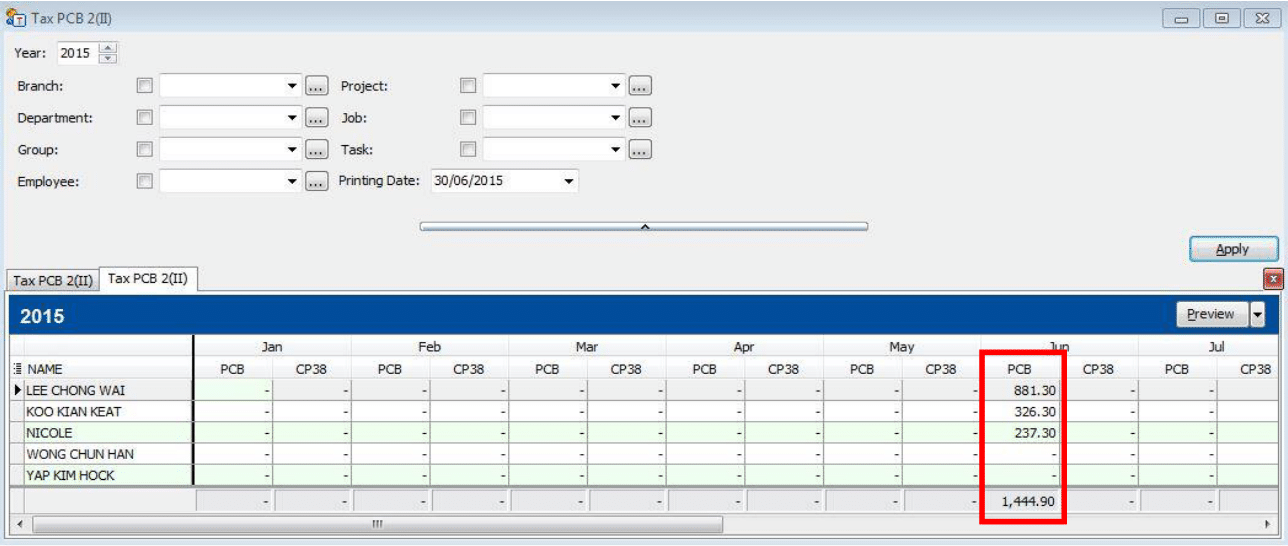Click the Project browse (...) button
The image size is (1288, 546).
point(641,86)
